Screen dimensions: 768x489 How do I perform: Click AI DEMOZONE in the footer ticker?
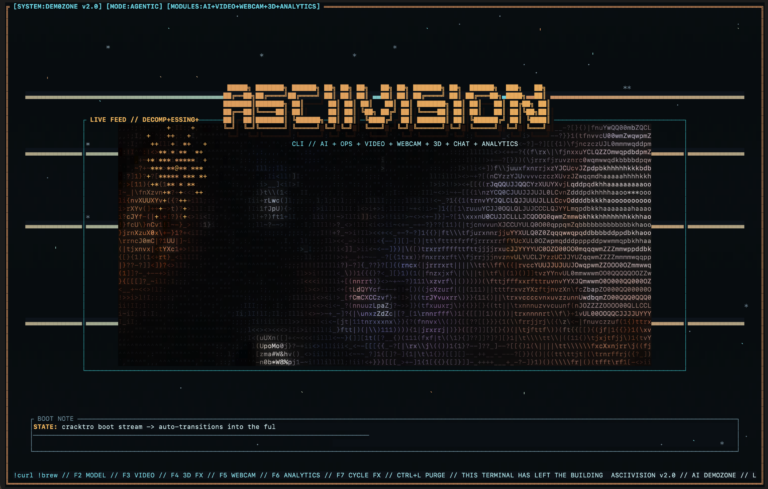click(x=714, y=475)
